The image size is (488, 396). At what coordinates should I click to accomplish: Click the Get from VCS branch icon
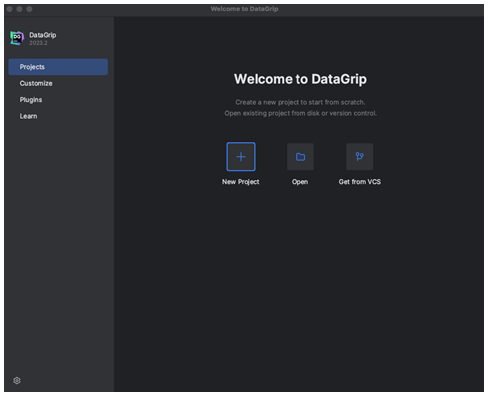(x=359, y=157)
